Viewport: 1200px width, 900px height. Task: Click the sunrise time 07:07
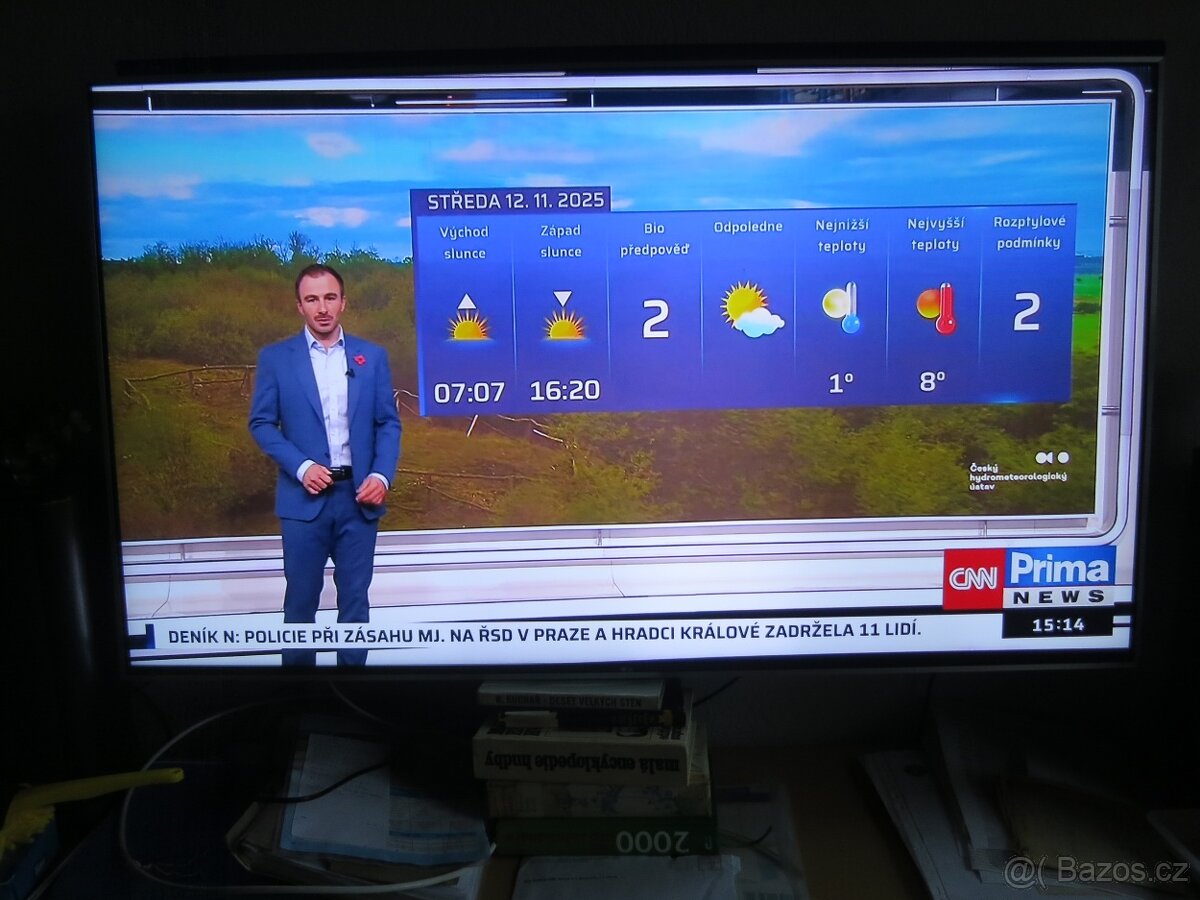[x=469, y=392]
